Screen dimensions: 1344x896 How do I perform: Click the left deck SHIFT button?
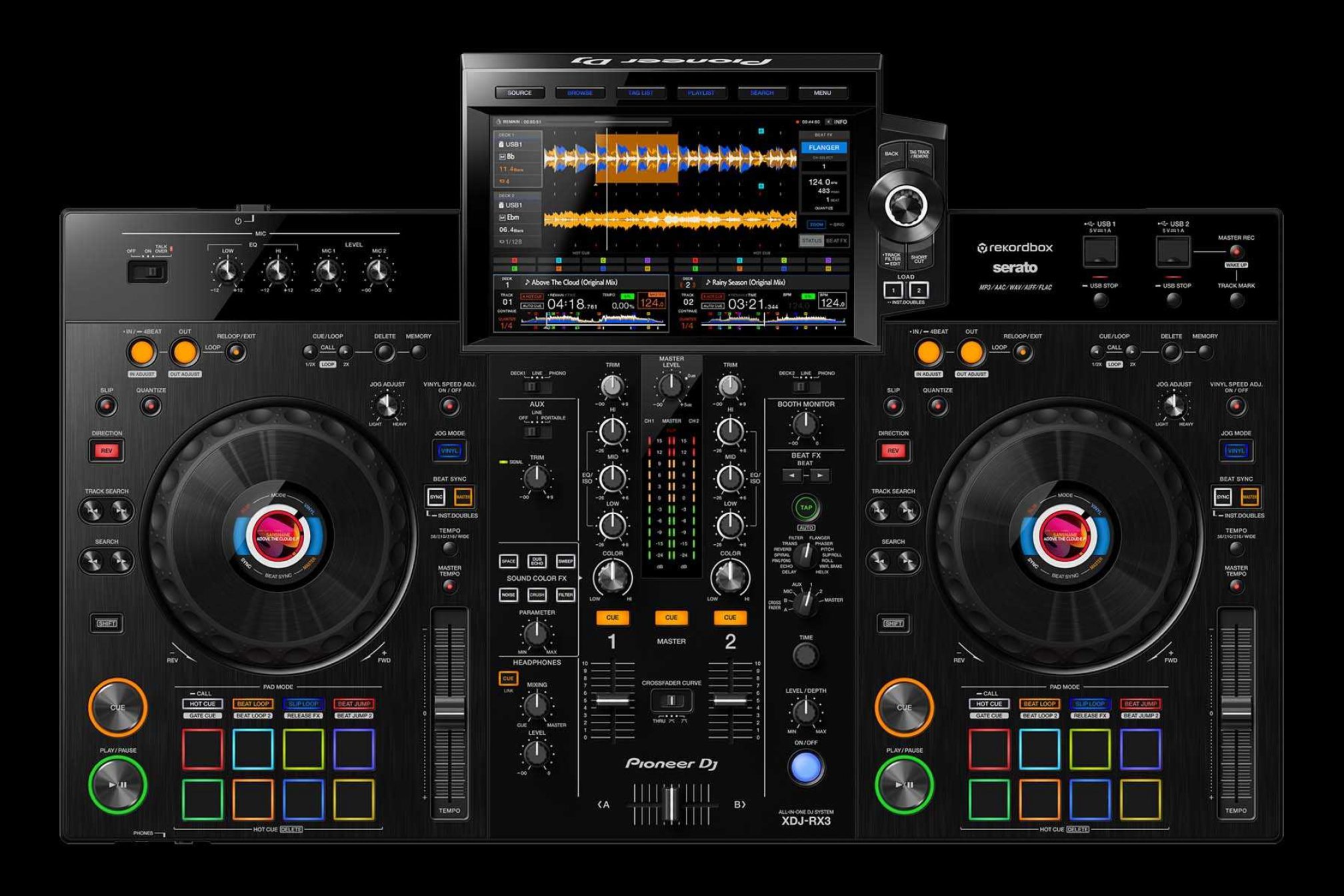107,623
